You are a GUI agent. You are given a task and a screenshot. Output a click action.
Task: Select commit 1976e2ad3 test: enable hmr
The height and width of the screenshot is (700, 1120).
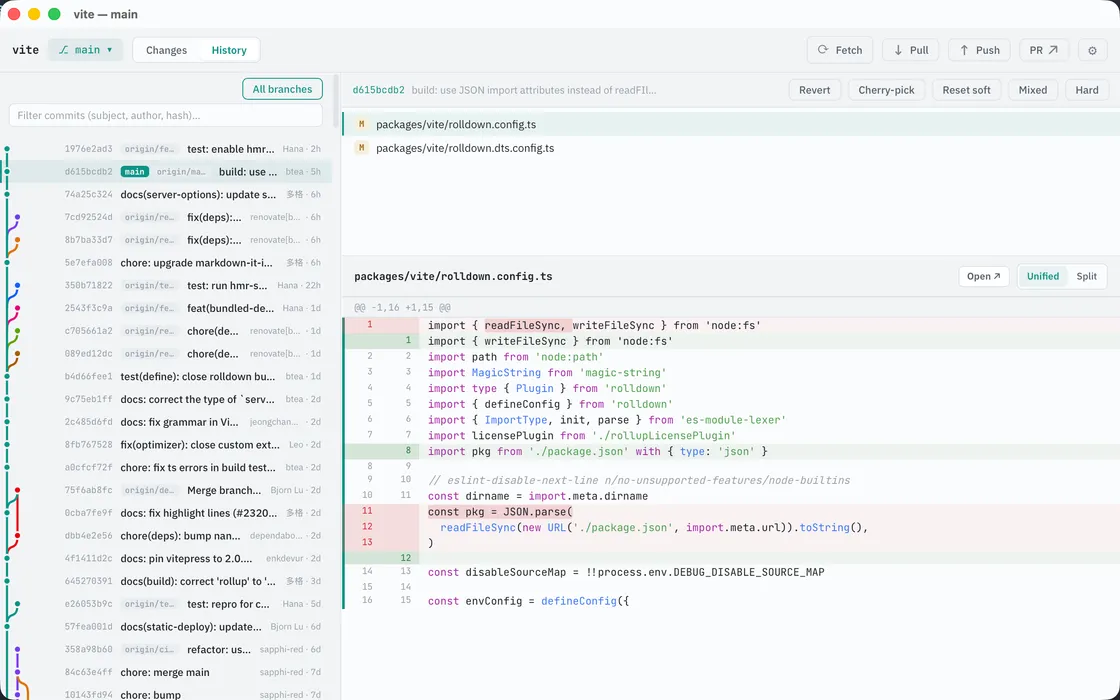(x=166, y=149)
